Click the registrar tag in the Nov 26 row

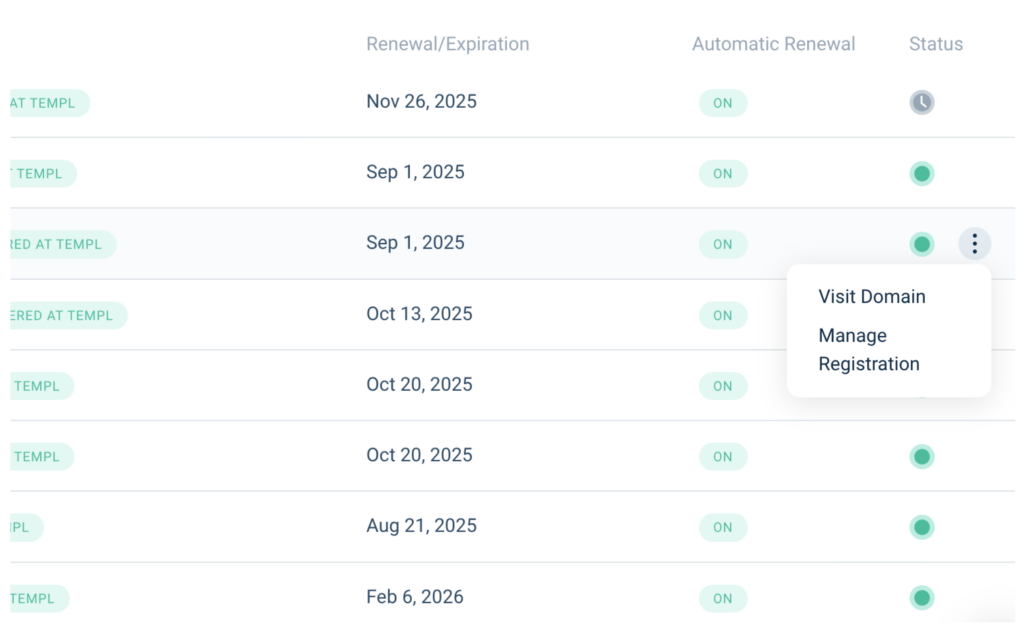(x=48, y=103)
